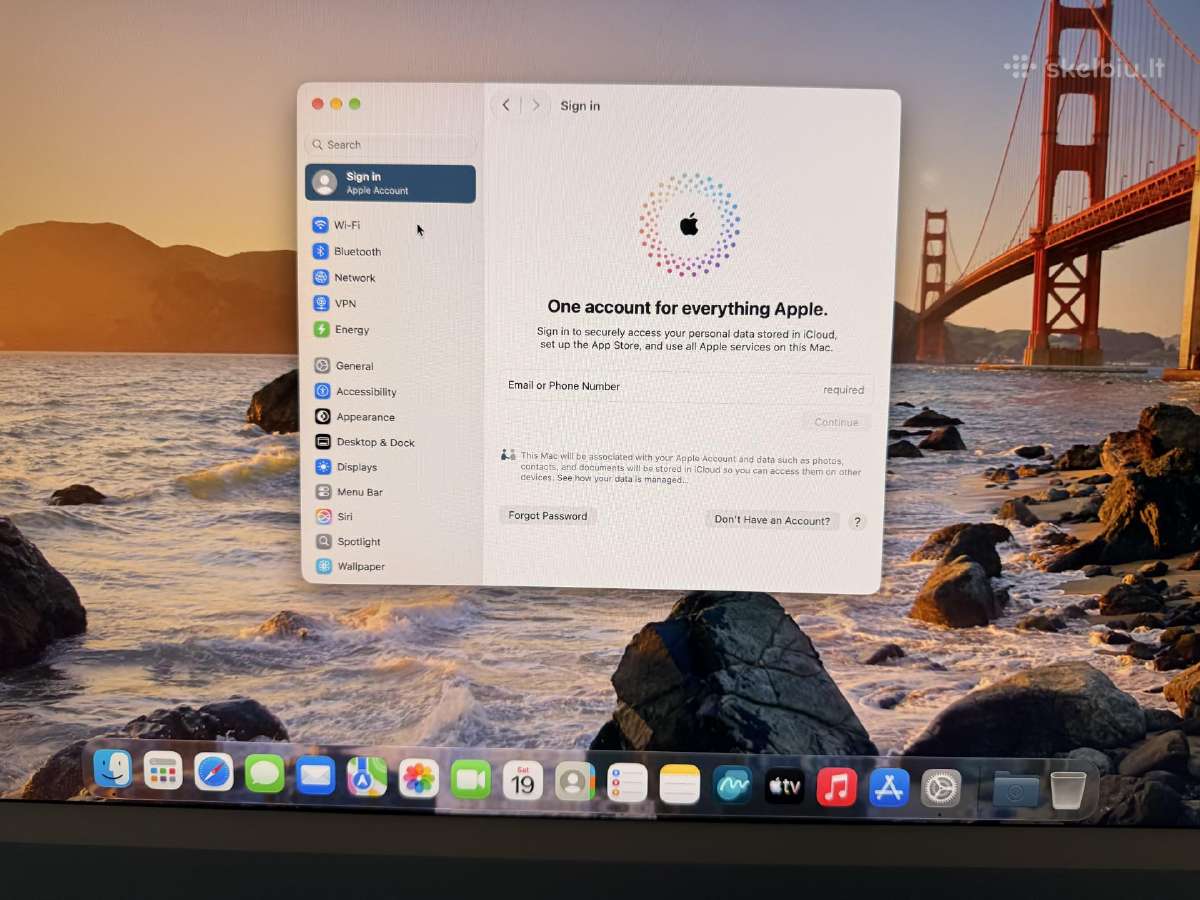Launch Maps from the Dock
Viewport: 1200px width, 900px height.
pos(367,777)
